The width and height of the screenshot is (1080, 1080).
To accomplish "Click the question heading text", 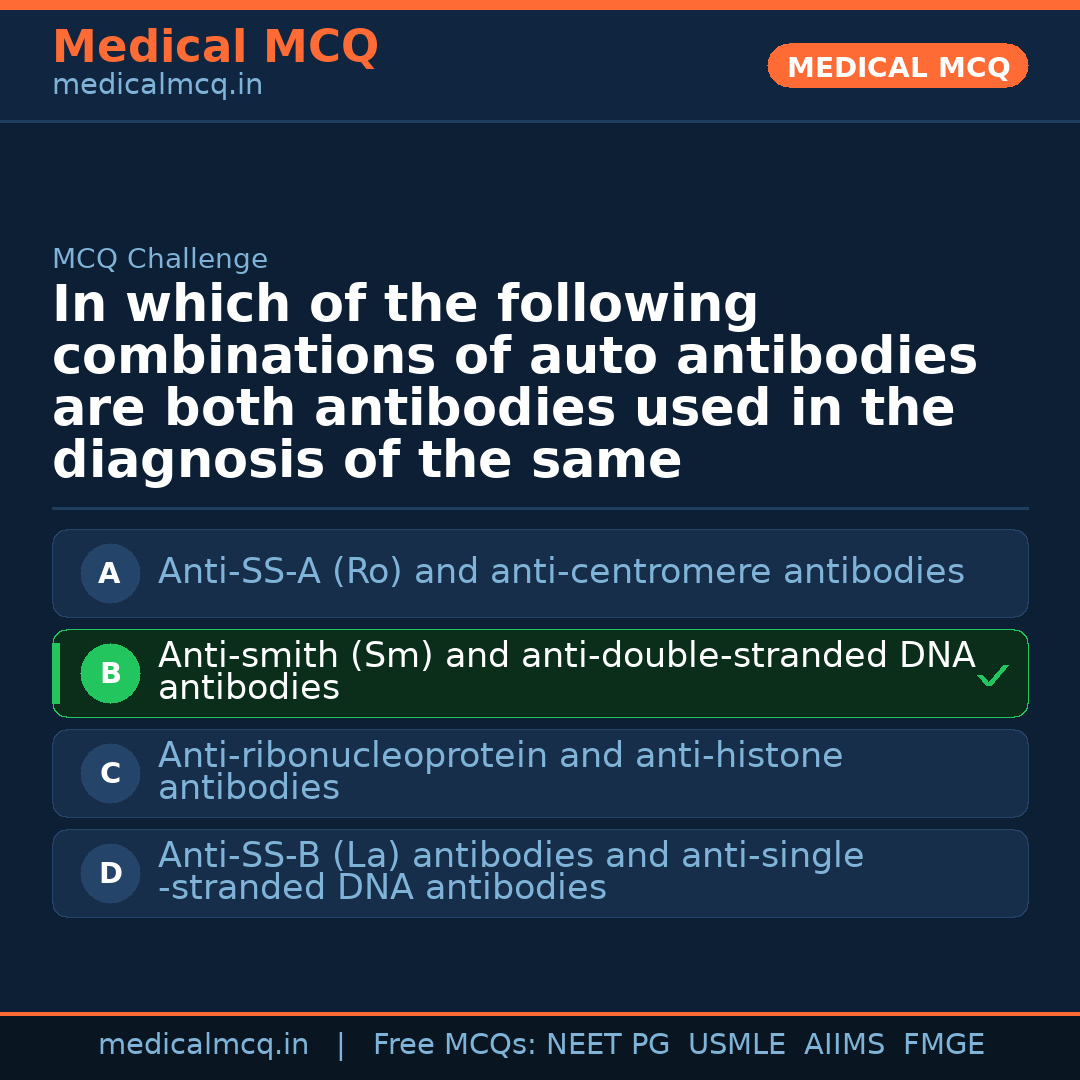I will coord(514,383).
